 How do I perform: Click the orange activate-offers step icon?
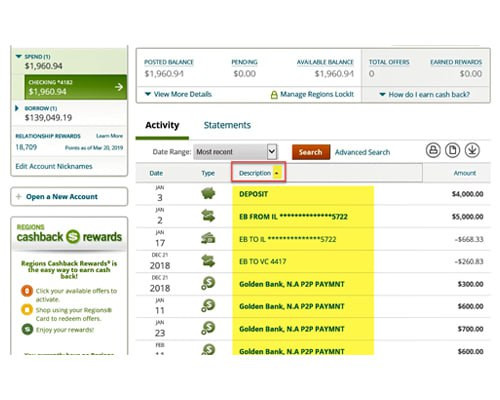coord(27,291)
